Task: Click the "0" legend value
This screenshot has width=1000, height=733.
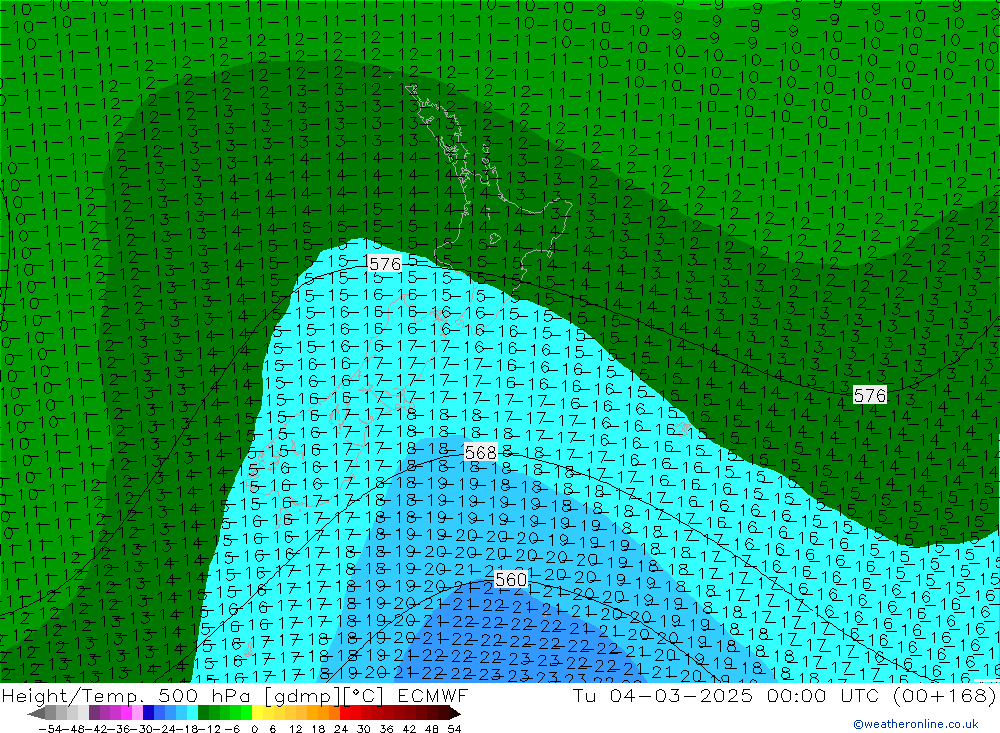Action: tap(254, 729)
